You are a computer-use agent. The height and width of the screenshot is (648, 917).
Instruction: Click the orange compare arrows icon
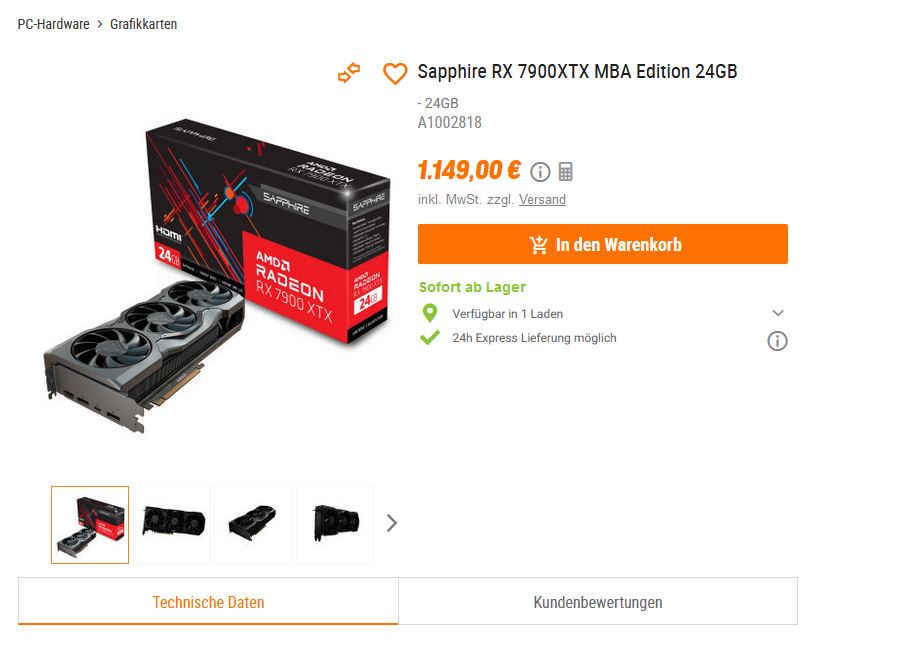pyautogui.click(x=349, y=73)
